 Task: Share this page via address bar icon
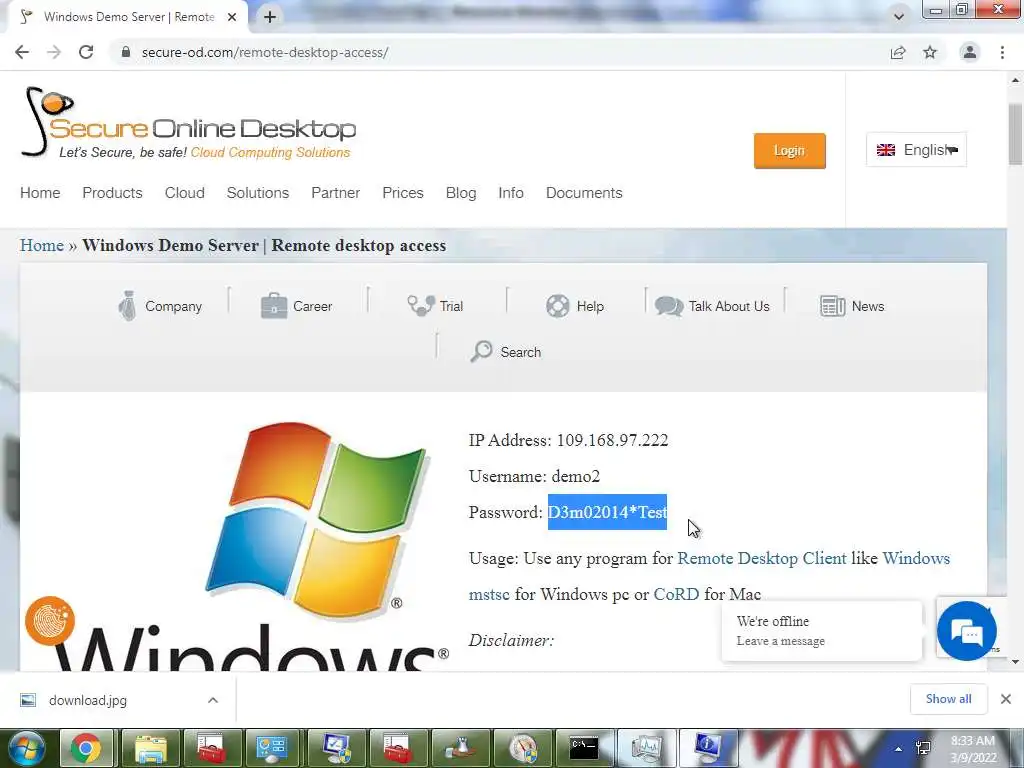[x=898, y=52]
